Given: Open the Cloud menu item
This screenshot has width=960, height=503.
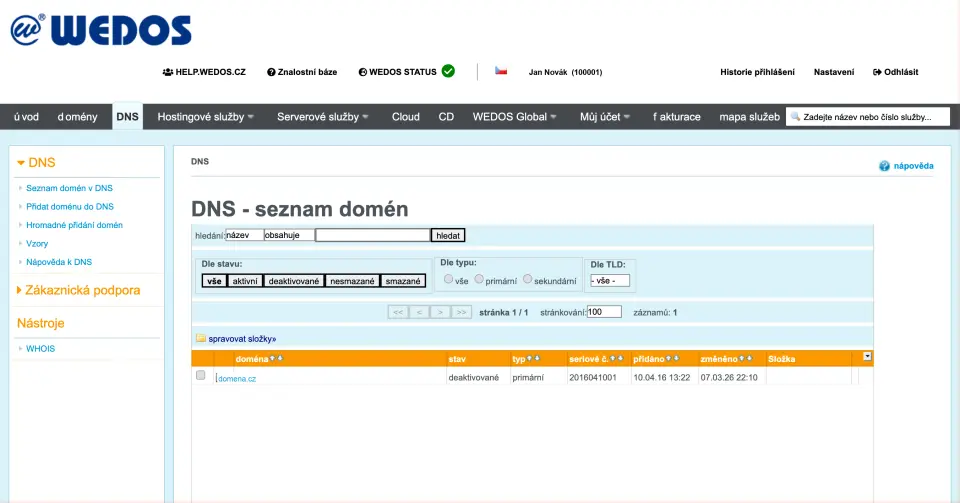Looking at the screenshot, I should [x=406, y=117].
